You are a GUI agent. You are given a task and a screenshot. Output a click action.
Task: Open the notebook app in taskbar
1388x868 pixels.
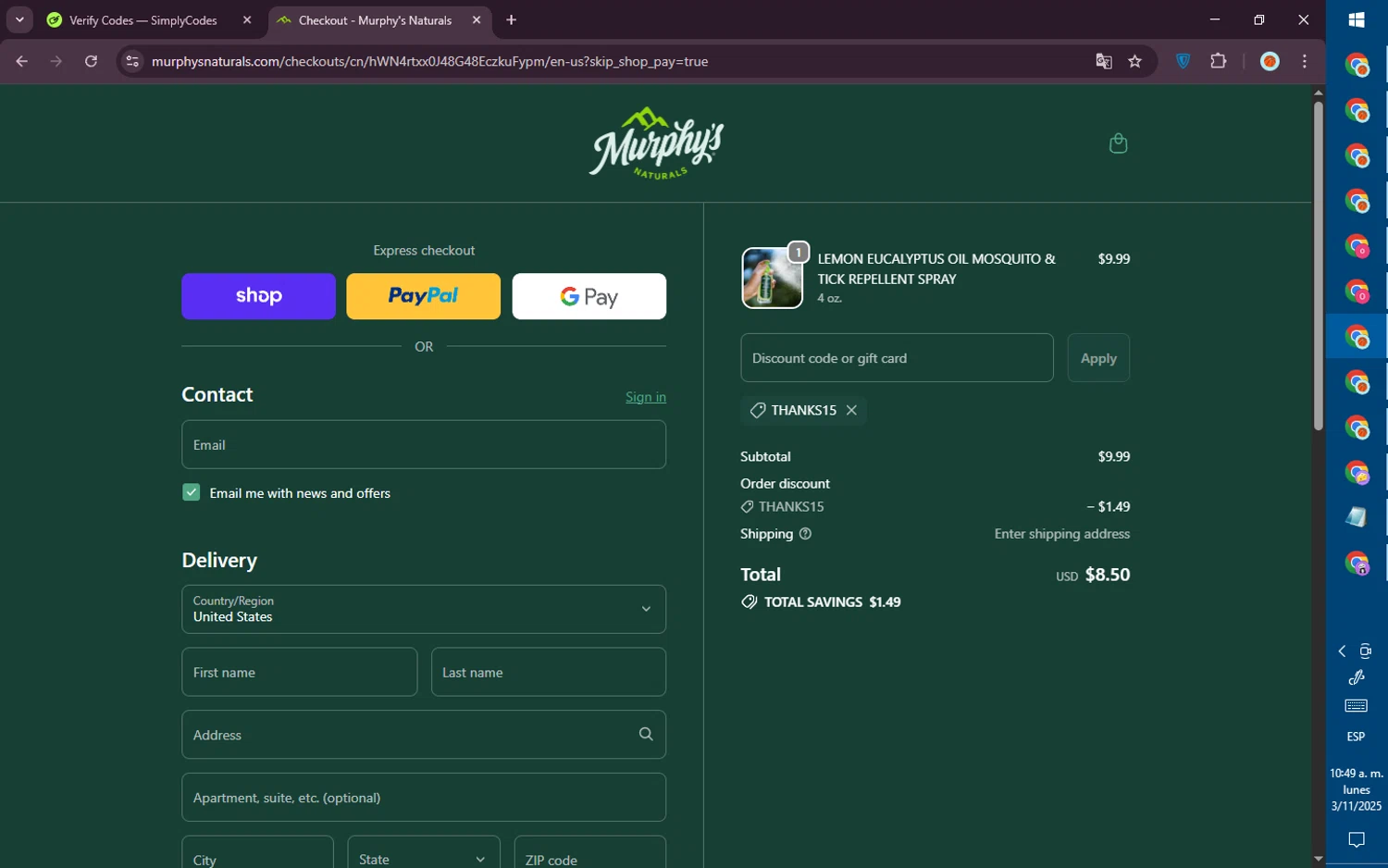point(1357,517)
